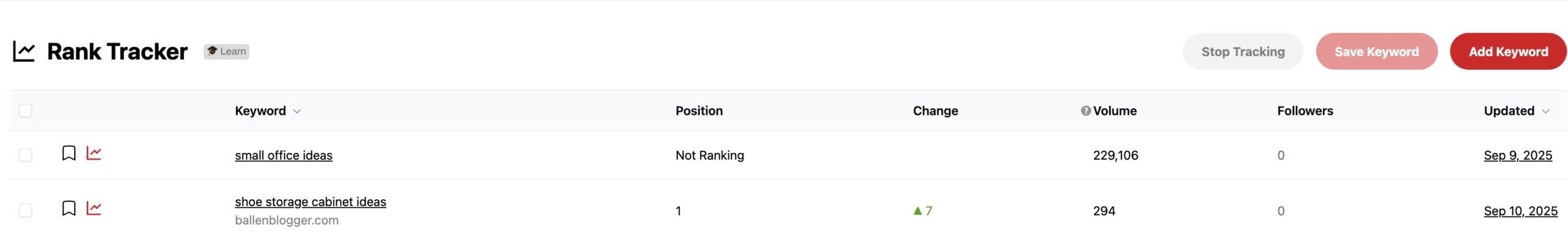The image size is (1568, 239).
Task: Open the Sep 10, 2025 updated date link
Action: [x=1520, y=211]
